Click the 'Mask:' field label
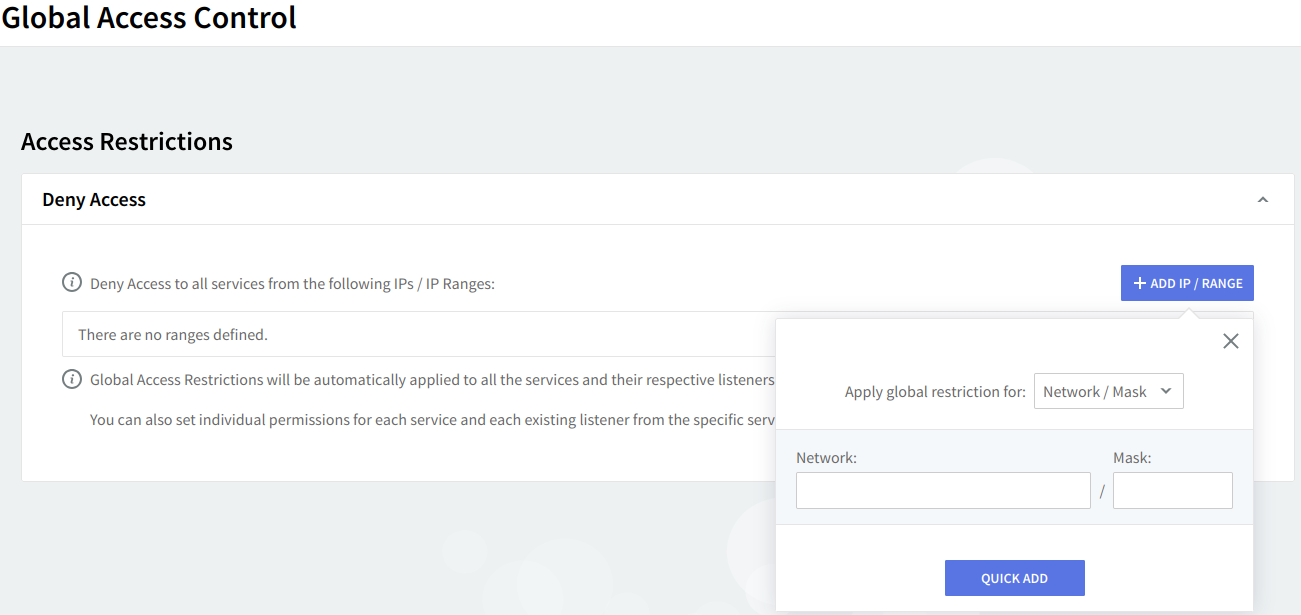 [1132, 458]
